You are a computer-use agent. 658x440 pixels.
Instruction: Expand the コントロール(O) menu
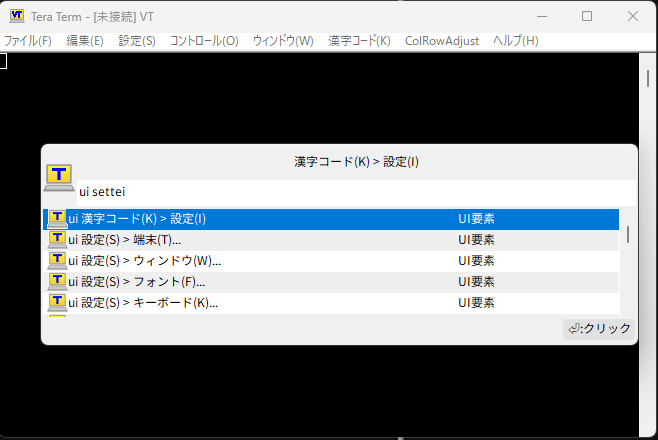click(x=204, y=41)
